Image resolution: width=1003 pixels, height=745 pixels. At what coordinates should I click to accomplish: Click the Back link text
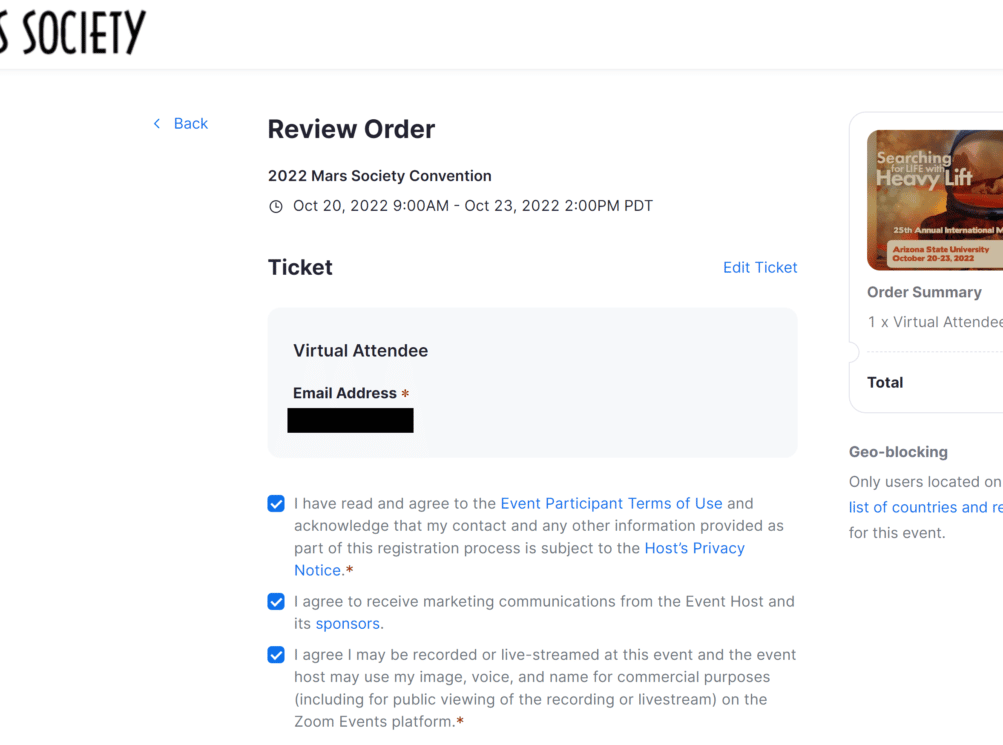(190, 123)
